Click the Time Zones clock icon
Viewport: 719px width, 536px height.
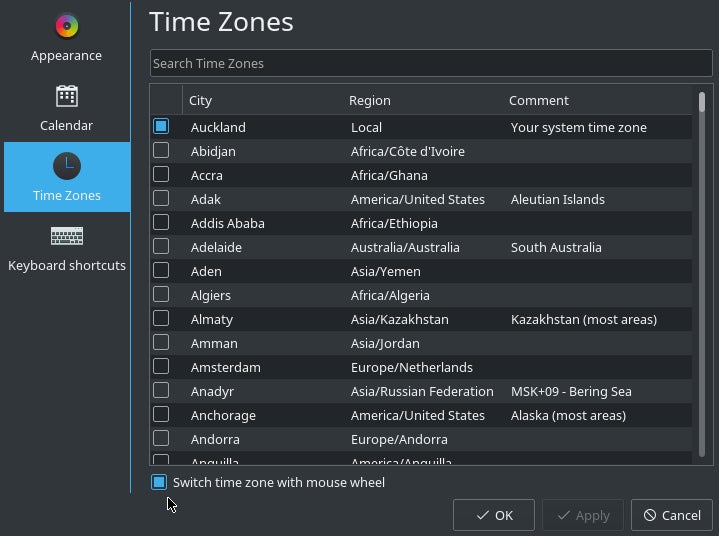pyautogui.click(x=67, y=166)
